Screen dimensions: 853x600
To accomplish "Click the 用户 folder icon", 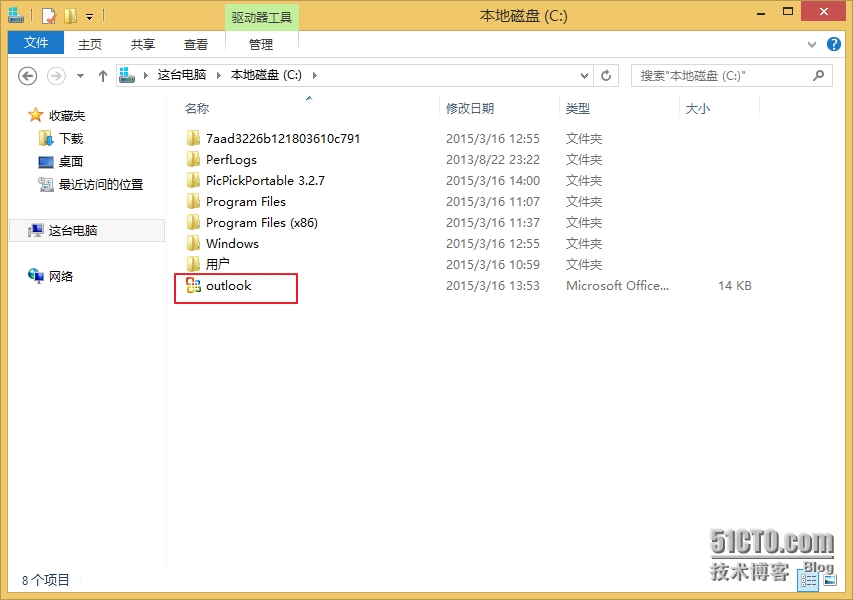I will pos(193,264).
